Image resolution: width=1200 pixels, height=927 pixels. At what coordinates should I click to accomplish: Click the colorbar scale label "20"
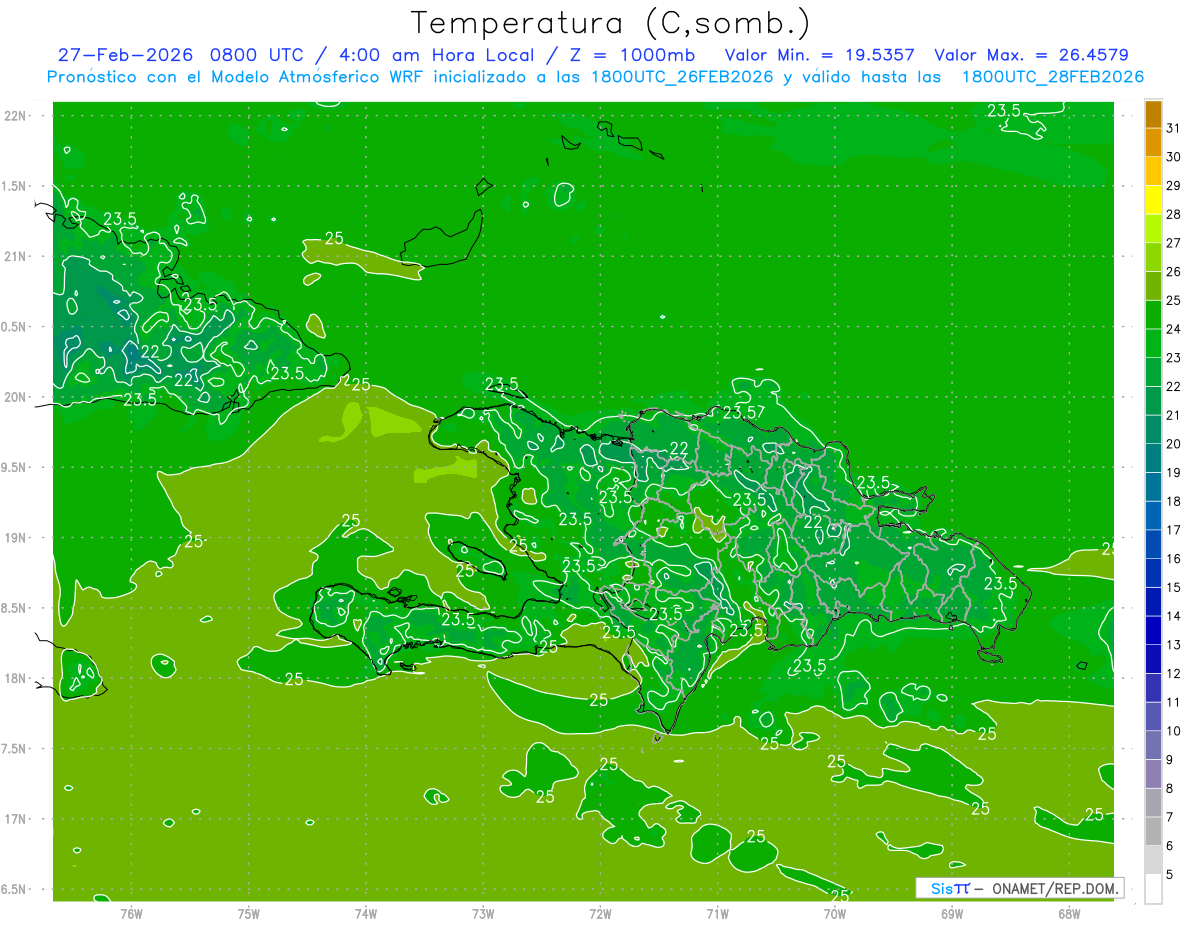tap(1173, 444)
